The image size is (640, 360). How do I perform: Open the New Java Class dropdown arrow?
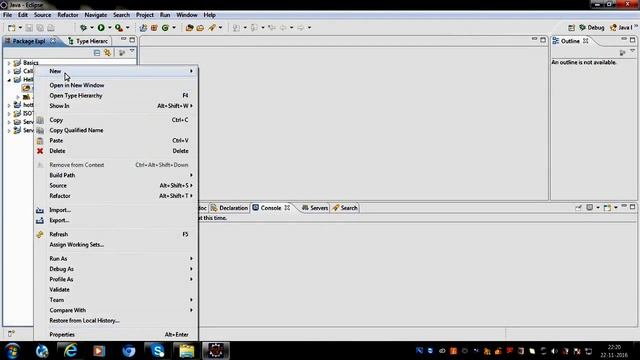pos(174,28)
